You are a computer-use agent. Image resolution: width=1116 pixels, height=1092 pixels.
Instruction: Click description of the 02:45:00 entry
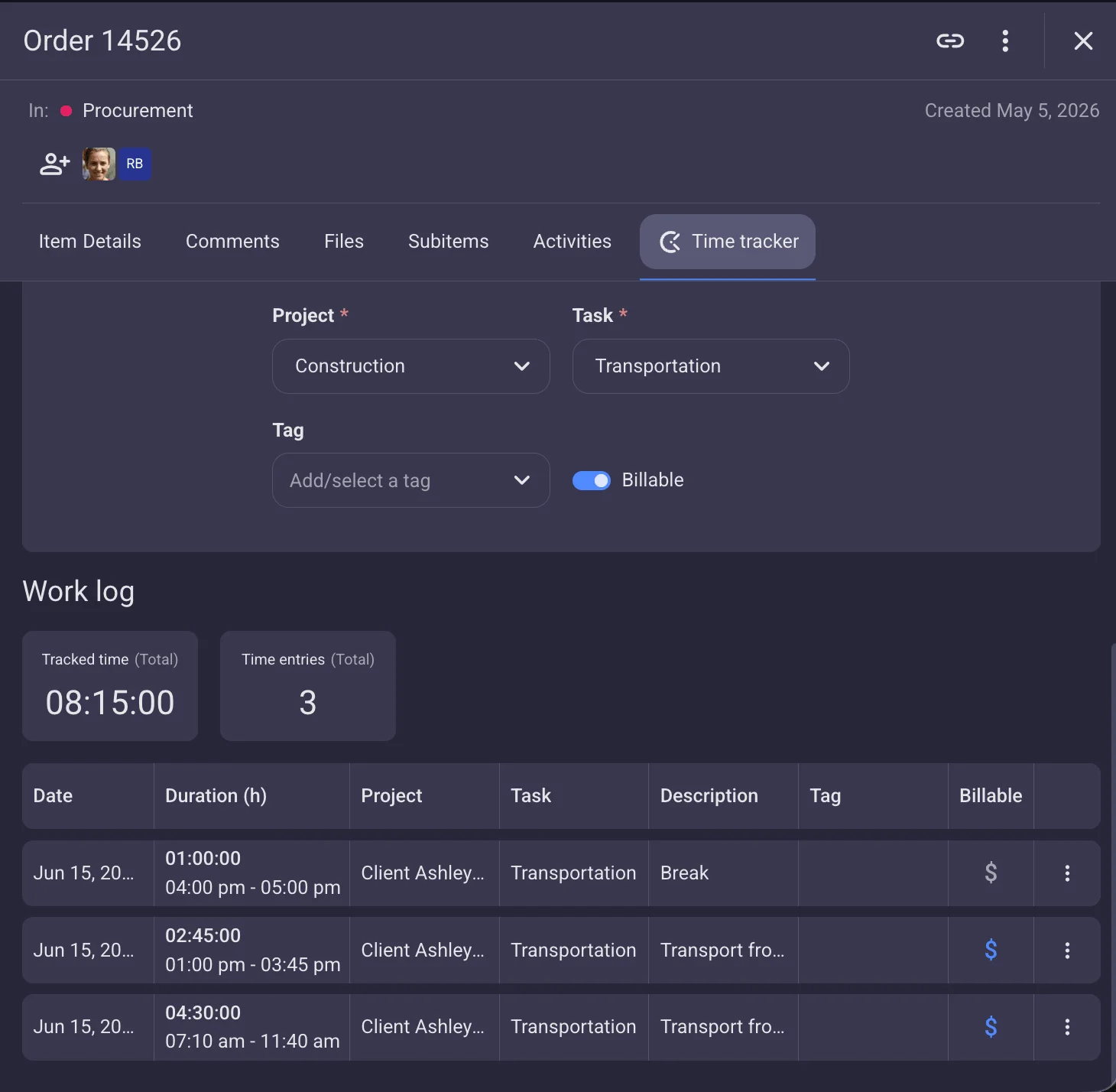point(723,951)
